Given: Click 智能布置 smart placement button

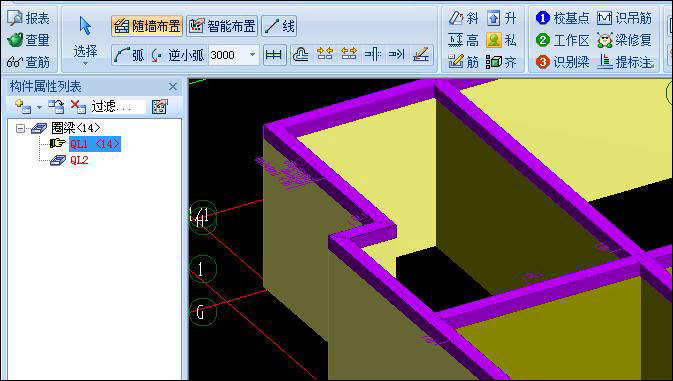Looking at the screenshot, I should point(222,26).
